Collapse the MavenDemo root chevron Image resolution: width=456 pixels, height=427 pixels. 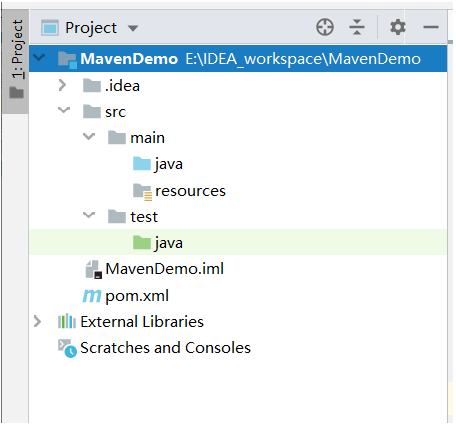[39, 58]
